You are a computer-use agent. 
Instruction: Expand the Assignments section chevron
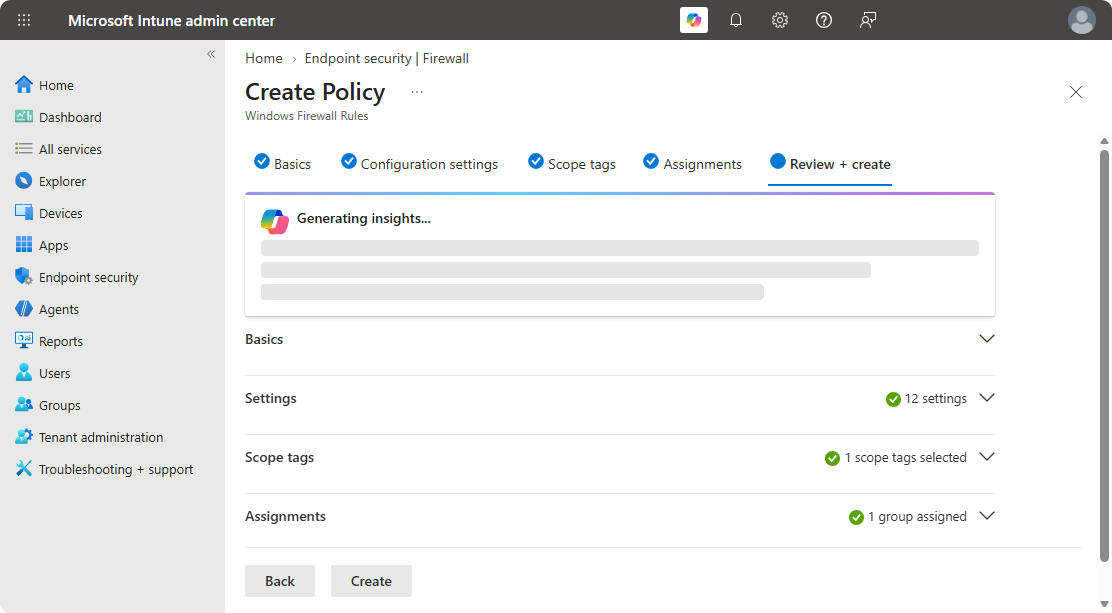click(986, 515)
